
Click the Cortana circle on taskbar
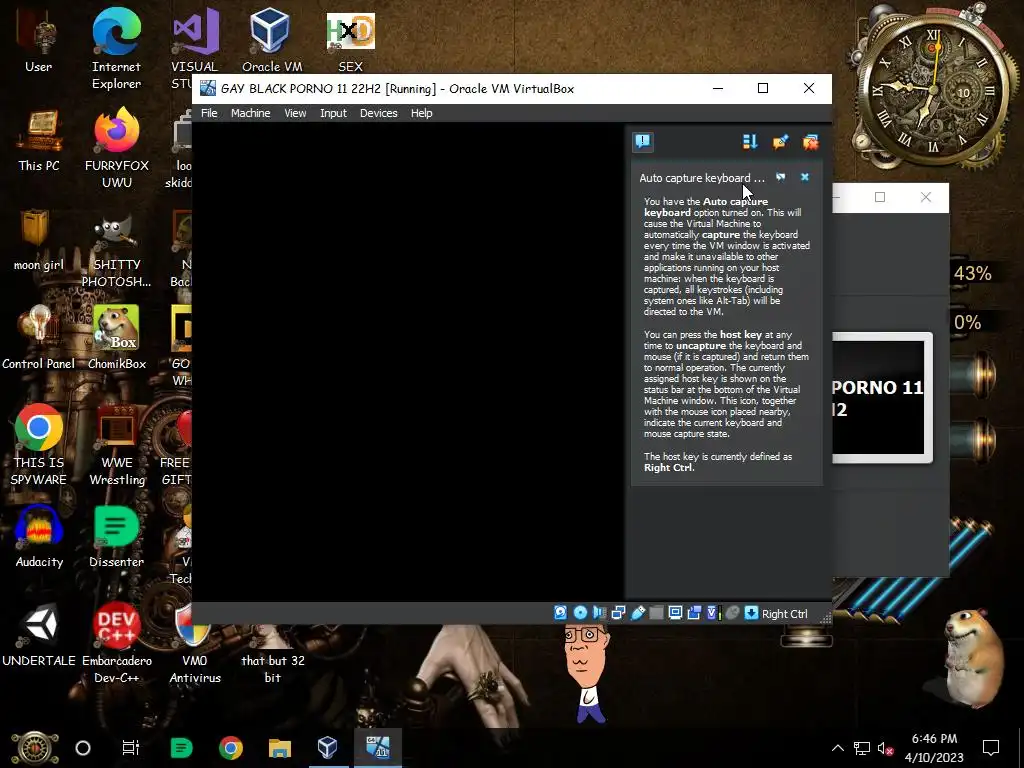click(x=83, y=748)
